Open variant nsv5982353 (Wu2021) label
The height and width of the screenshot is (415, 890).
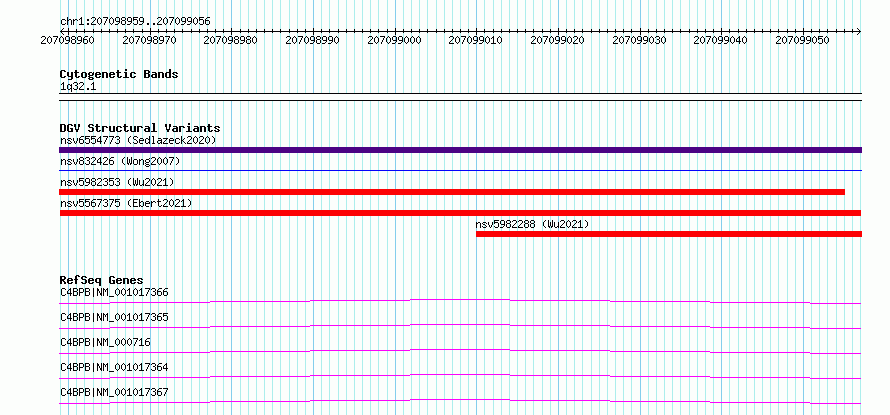coord(117,182)
